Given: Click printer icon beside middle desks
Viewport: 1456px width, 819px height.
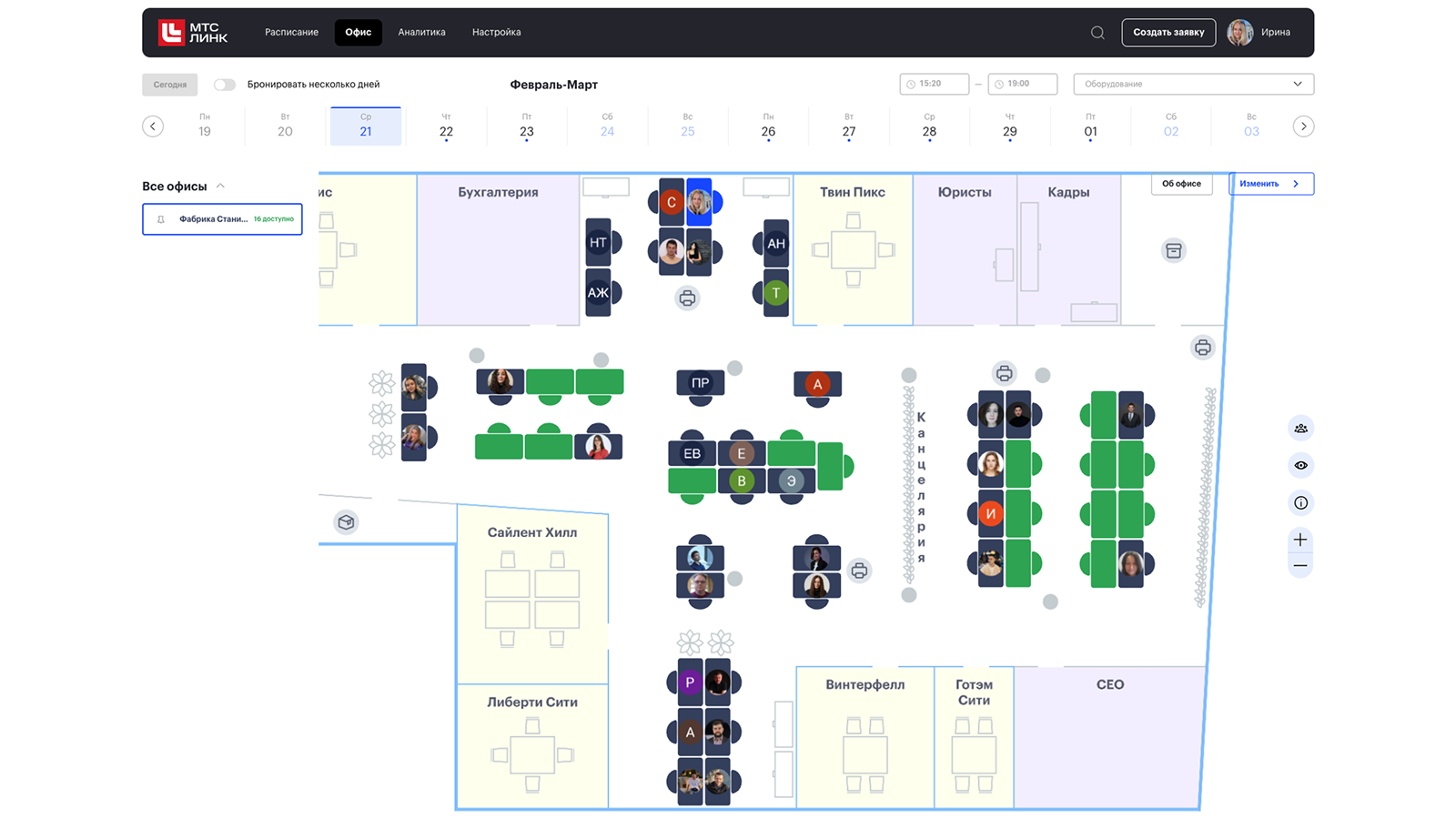Looking at the screenshot, I should coord(859,571).
